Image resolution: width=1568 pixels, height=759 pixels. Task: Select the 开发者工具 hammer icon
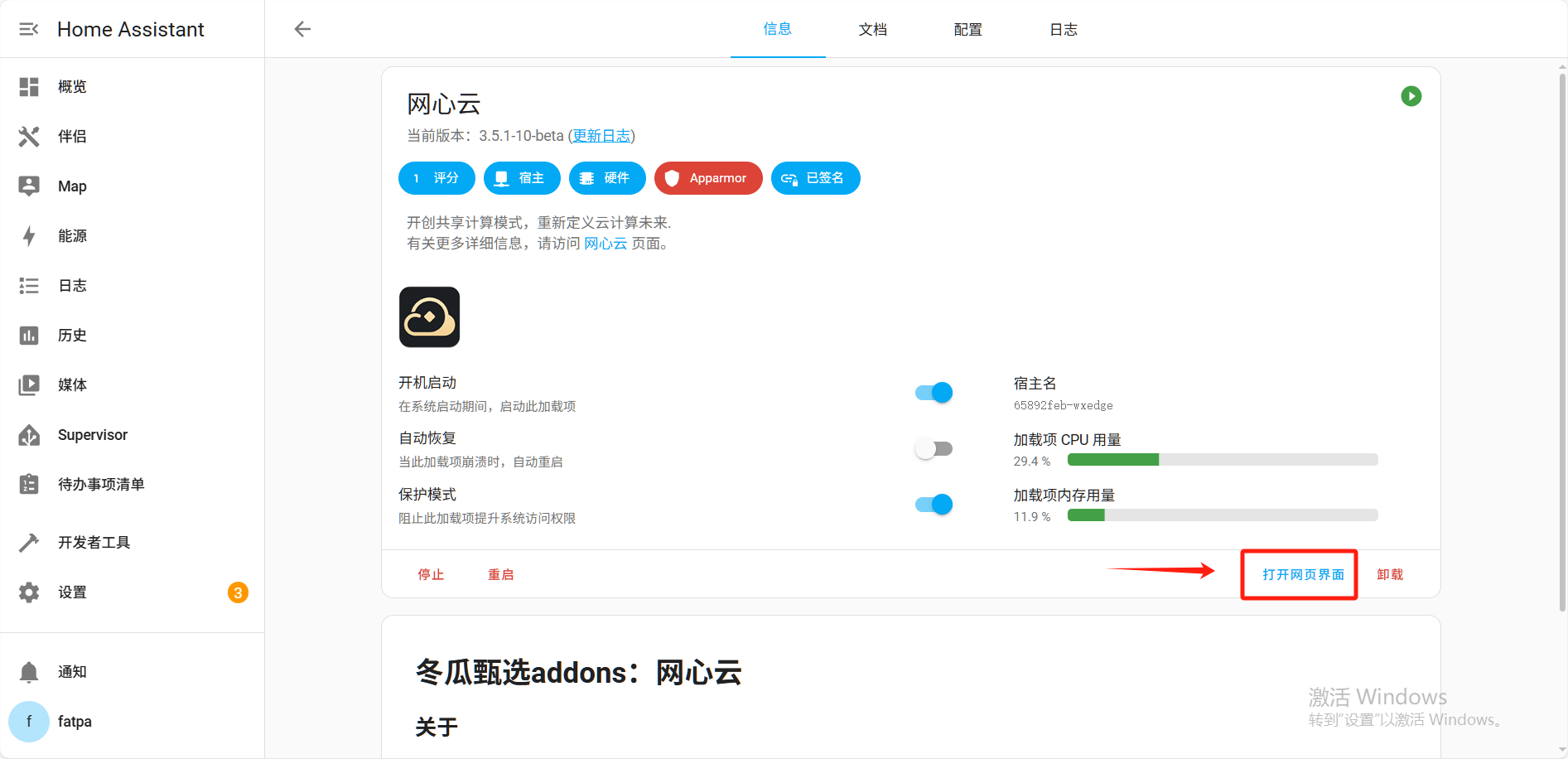[29, 543]
